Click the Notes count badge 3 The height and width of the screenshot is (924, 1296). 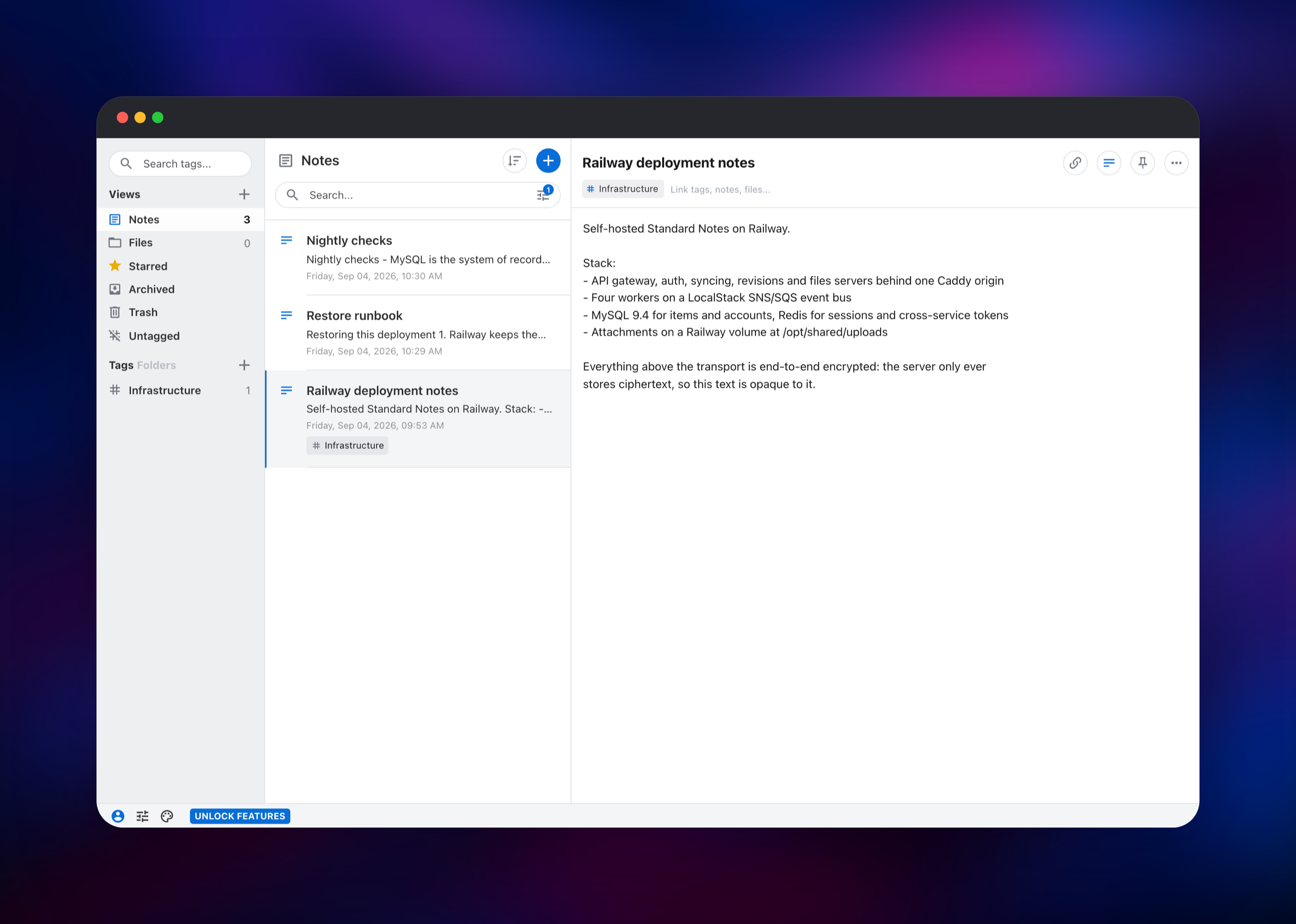click(x=247, y=220)
